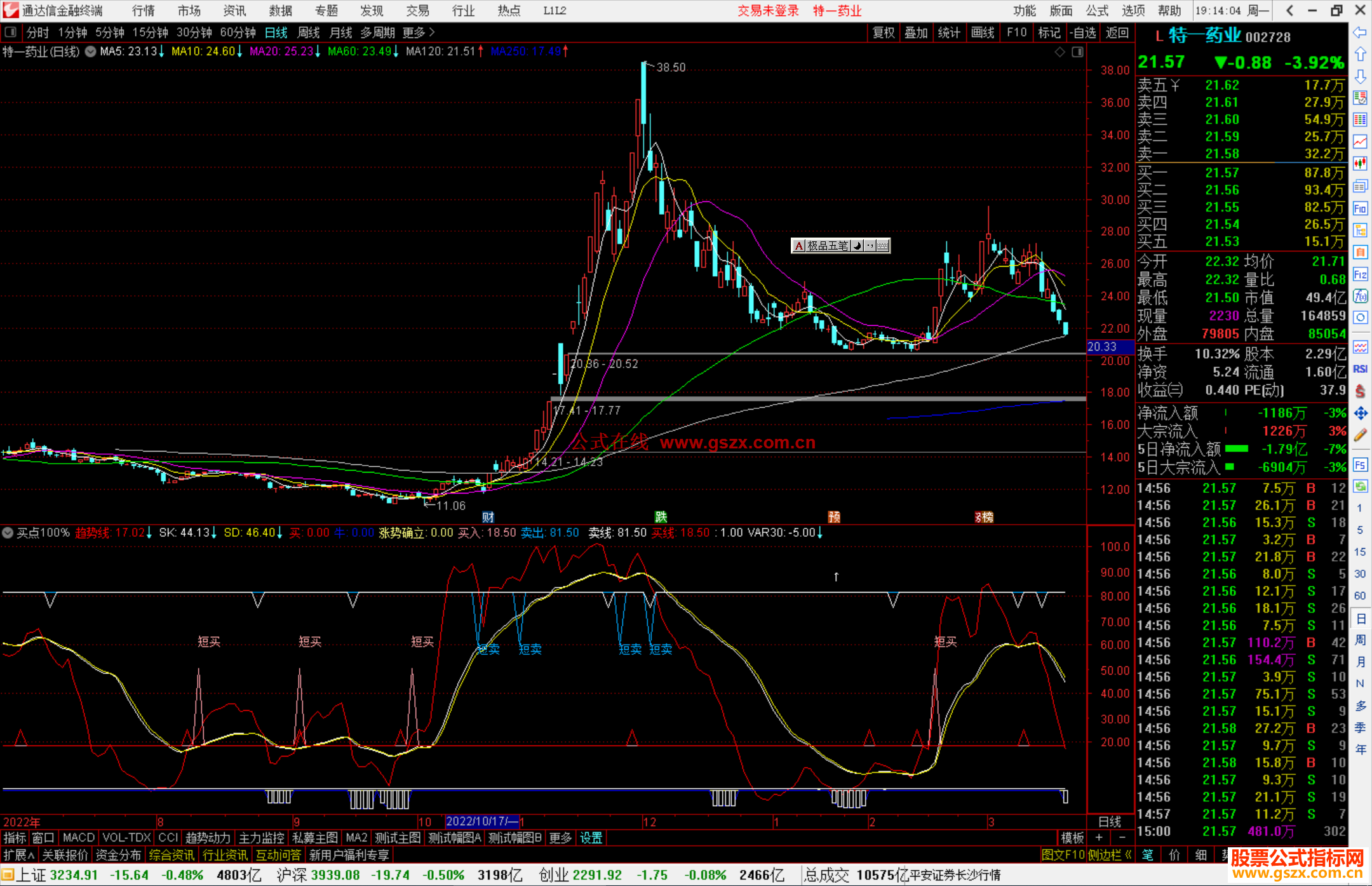
Task: Select the pencil drawing tool icon
Action: tap(1360, 436)
